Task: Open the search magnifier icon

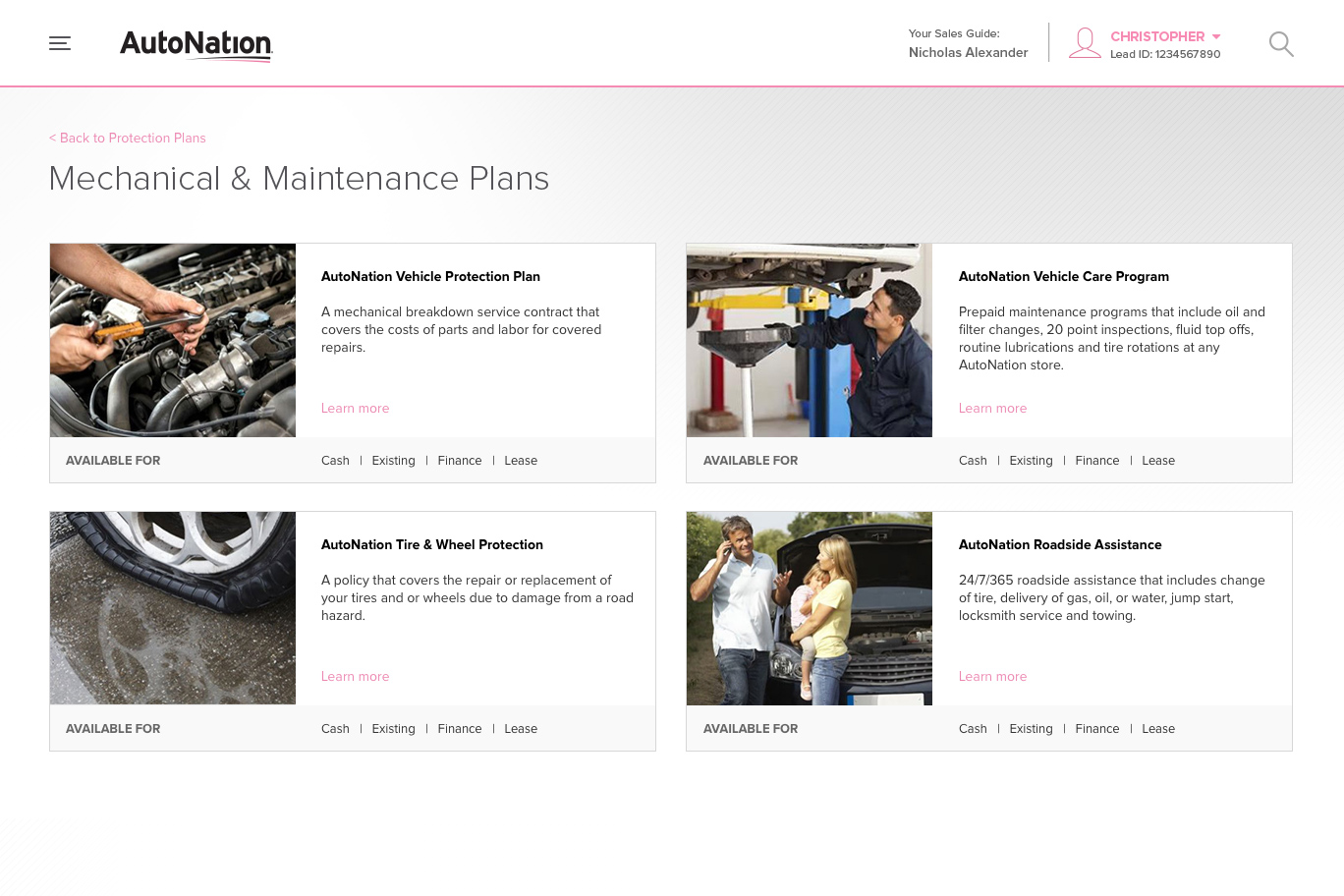Action: pos(1281,44)
